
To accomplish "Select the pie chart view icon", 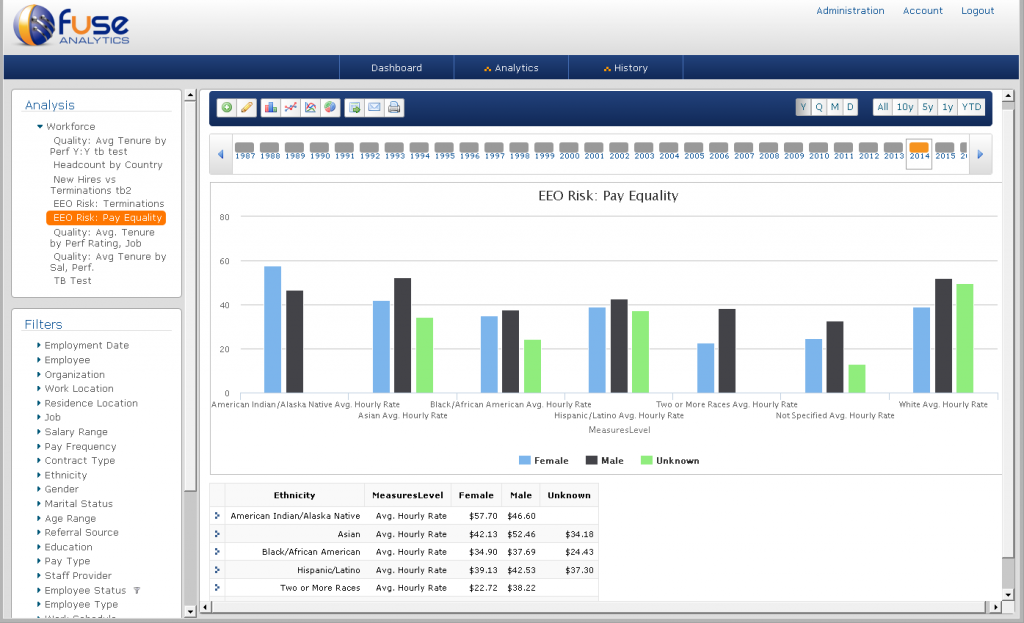I will point(330,108).
